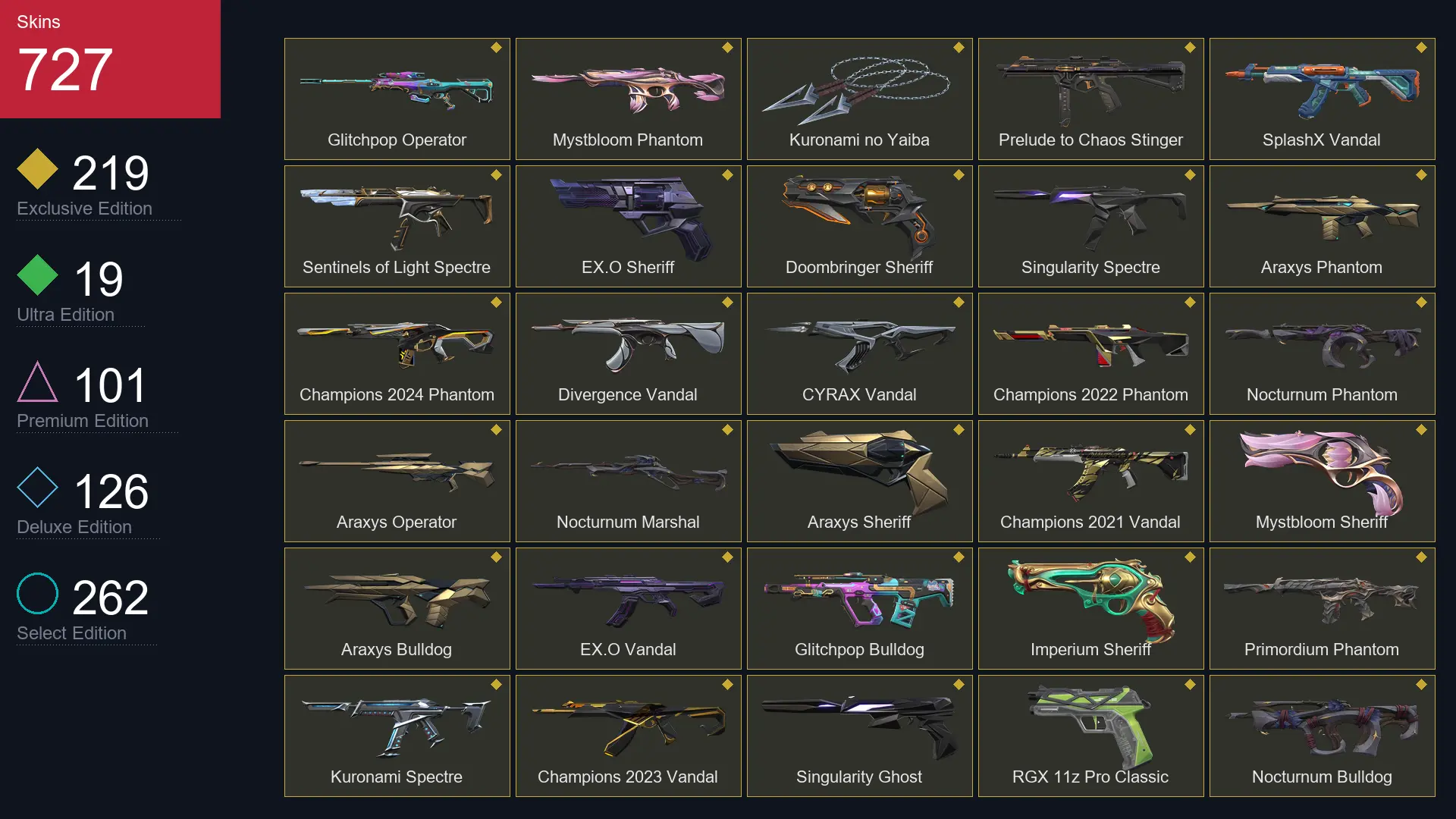Screen dimensions: 1456x819
Task: Select the Araxys Sheriff skin card
Action: click(859, 481)
